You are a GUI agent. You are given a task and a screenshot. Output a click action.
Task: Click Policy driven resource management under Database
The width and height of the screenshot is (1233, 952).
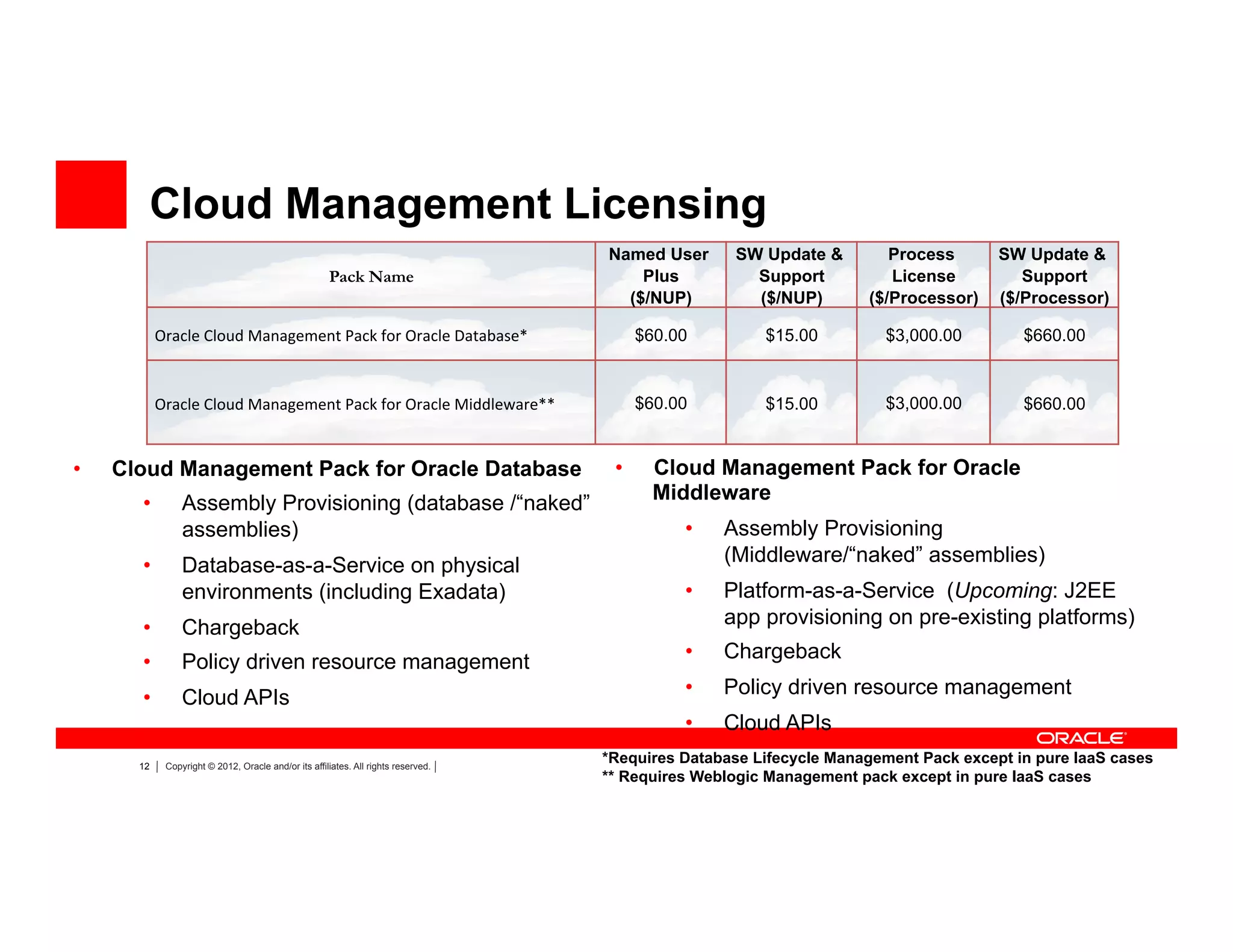tap(355, 662)
